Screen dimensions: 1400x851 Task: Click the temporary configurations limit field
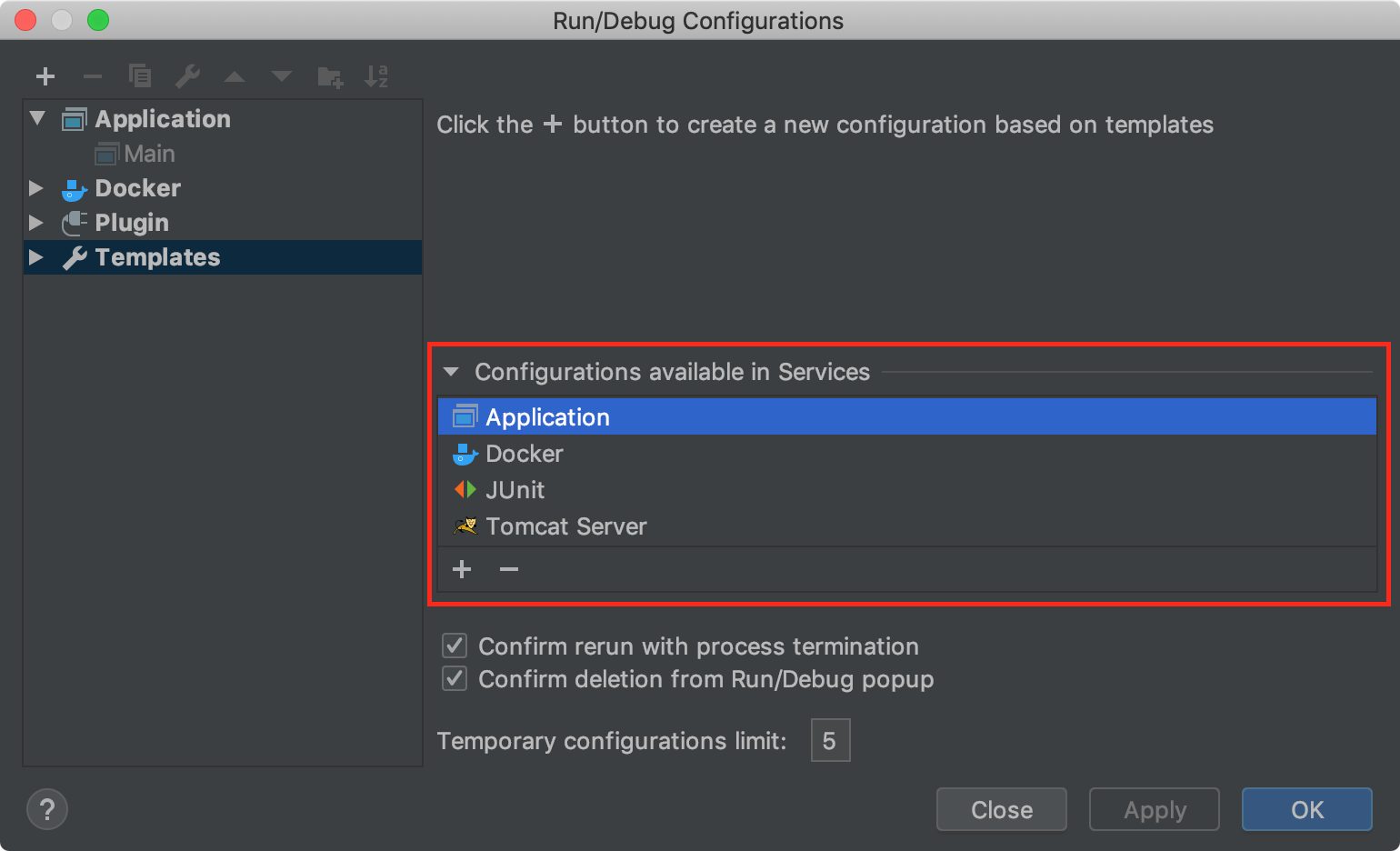point(829,740)
